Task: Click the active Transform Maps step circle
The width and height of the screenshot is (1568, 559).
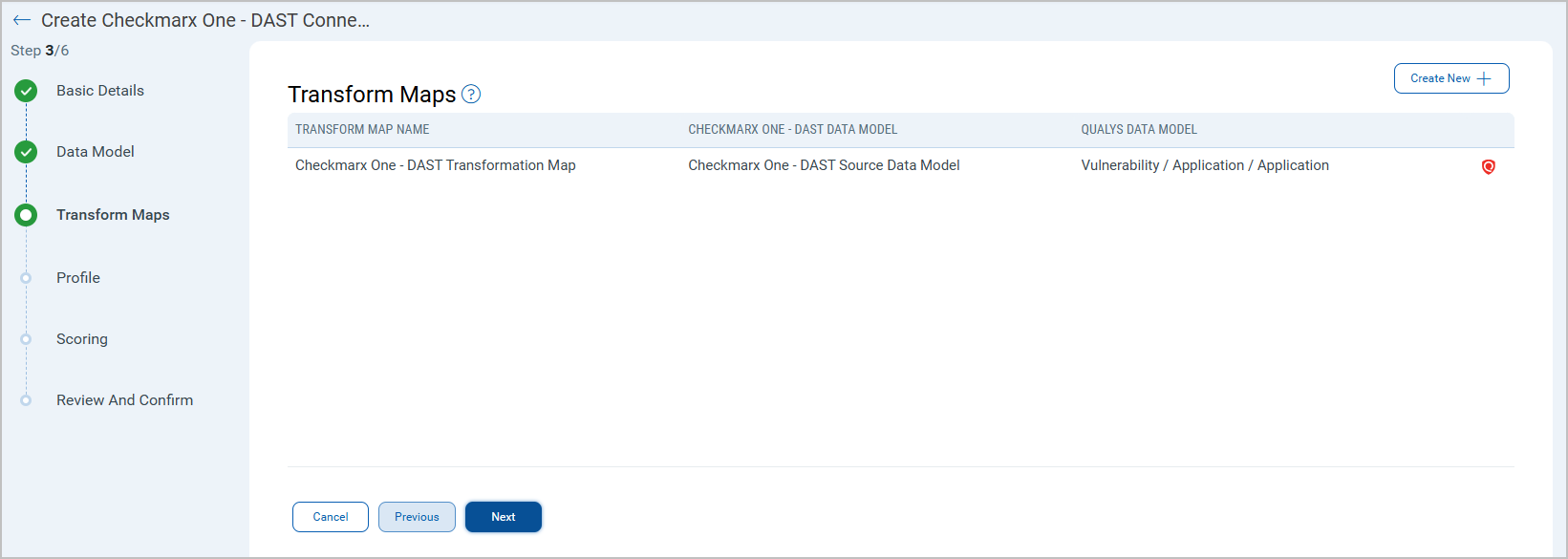Action: click(x=26, y=215)
